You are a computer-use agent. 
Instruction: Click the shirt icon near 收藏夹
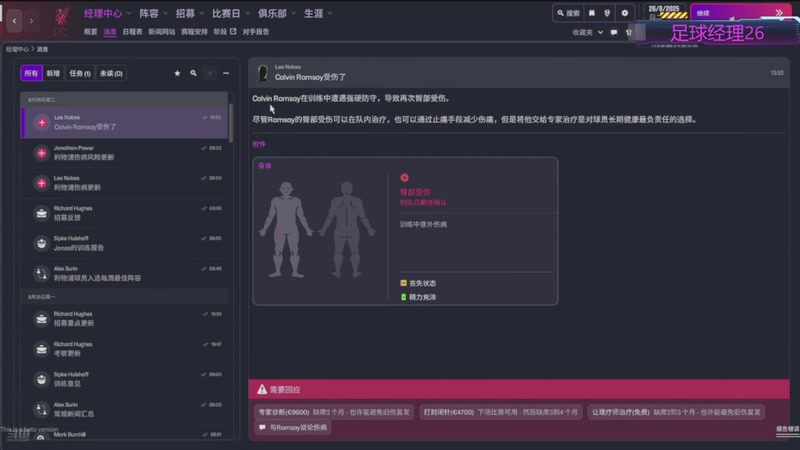tap(629, 32)
